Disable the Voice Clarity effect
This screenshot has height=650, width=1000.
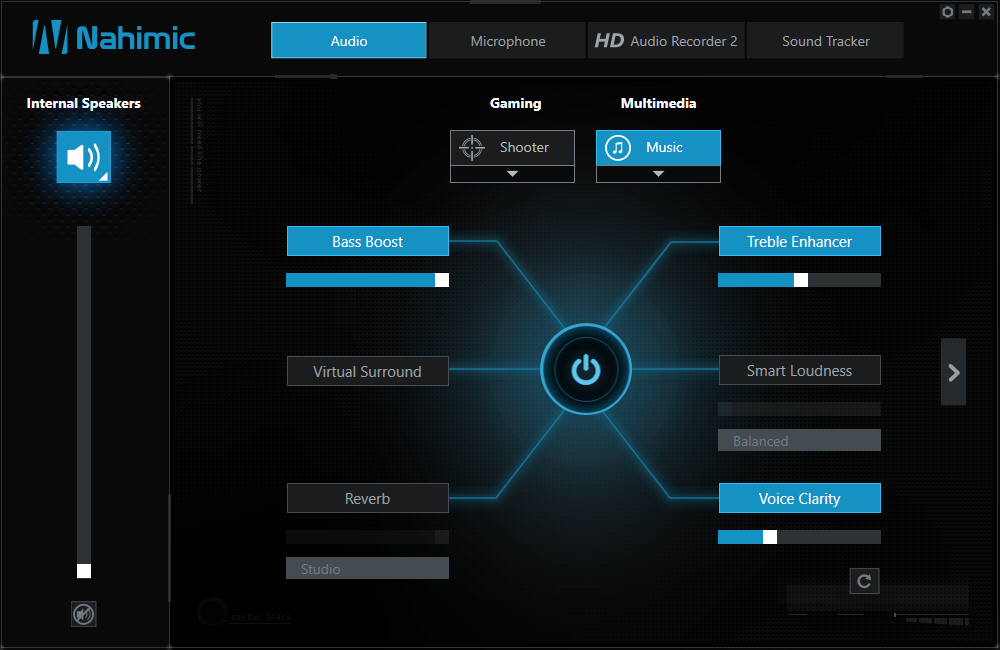tap(800, 498)
